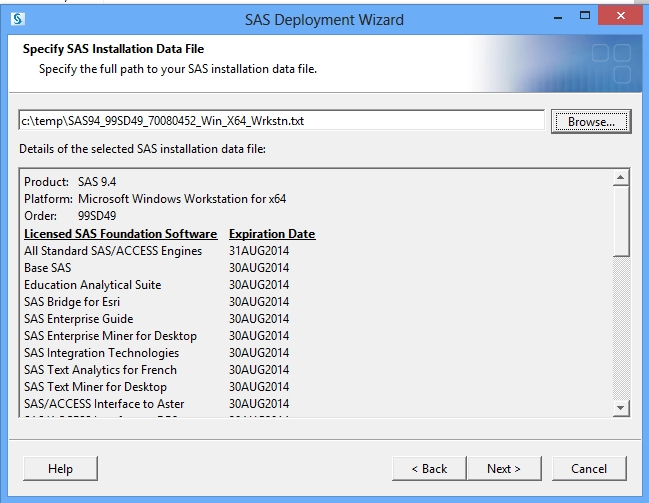Select the 'SAS Text Miner for Desktop' row

pyautogui.click(x=156, y=387)
